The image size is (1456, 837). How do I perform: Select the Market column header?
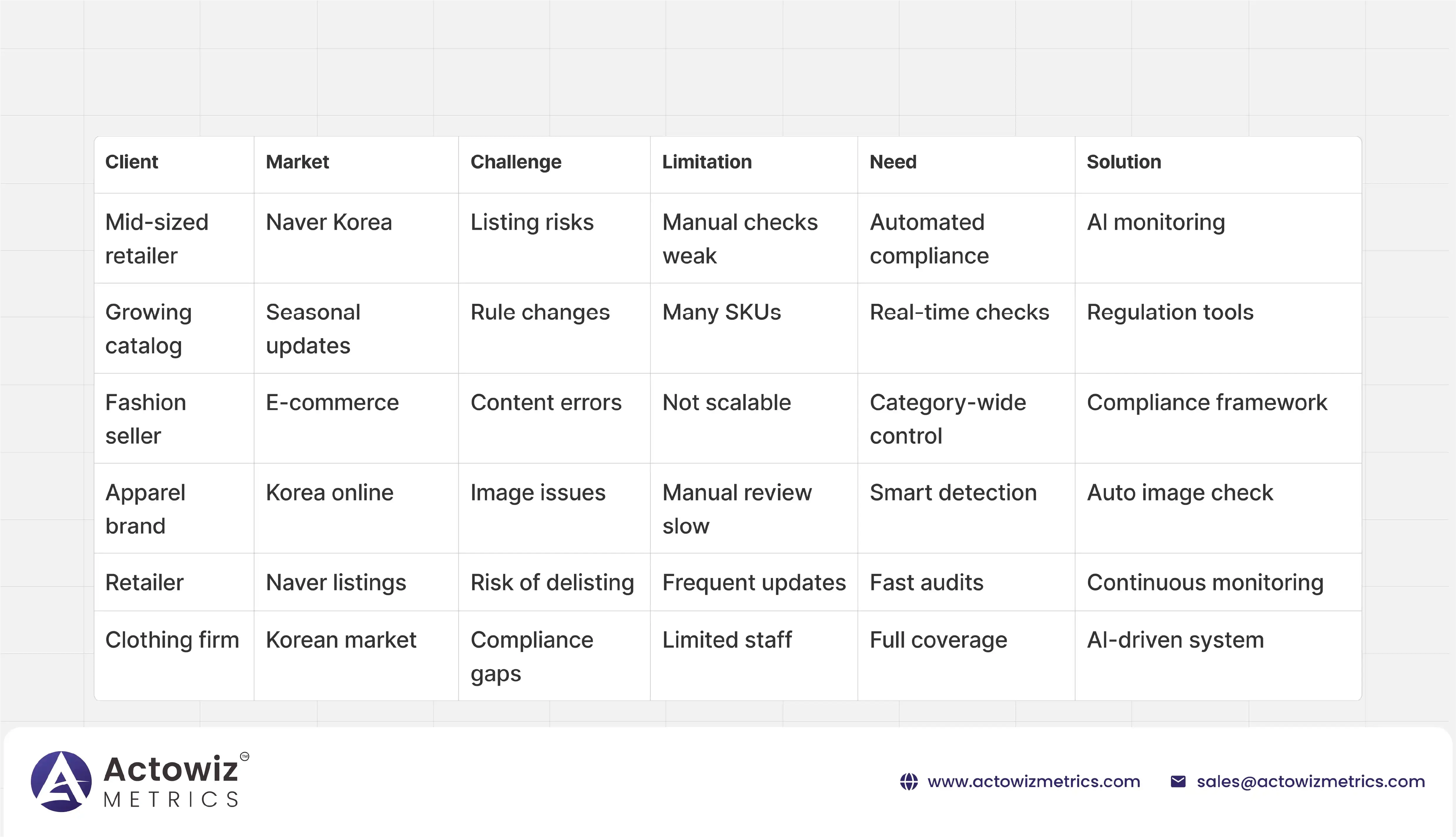297,162
